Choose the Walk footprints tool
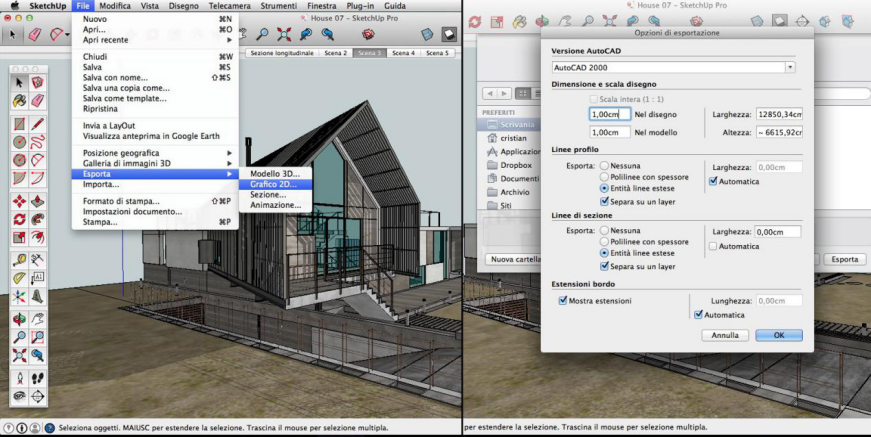Screen dimensions: 871x437 [37, 379]
